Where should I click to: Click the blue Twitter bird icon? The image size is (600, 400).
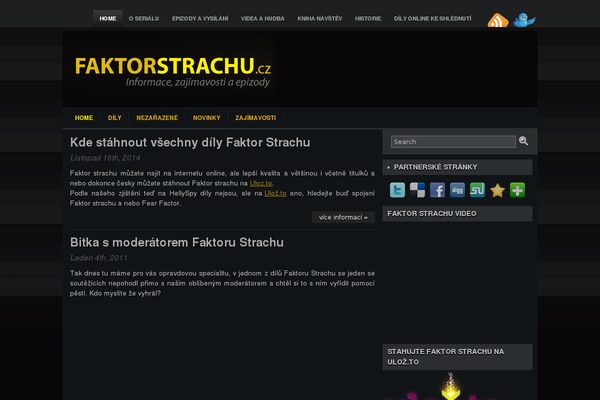pos(524,20)
